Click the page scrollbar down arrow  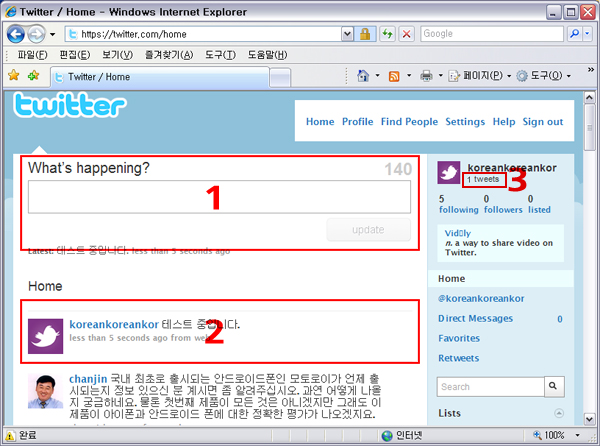tap(590, 419)
